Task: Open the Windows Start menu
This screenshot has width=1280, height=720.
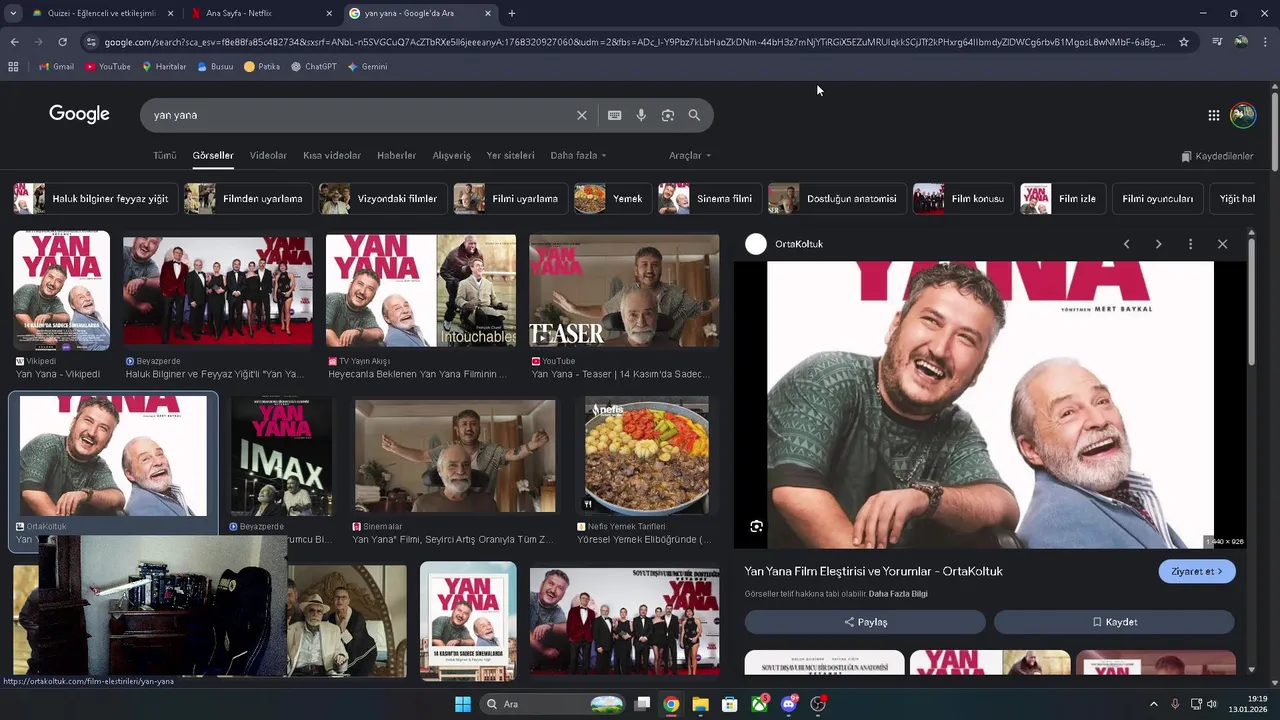Action: pos(463,704)
